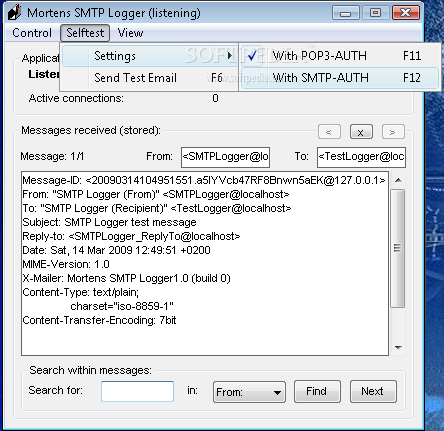This screenshot has height=431, width=444.
Task: Click the message body scroll-up arrow
Action: 398,180
